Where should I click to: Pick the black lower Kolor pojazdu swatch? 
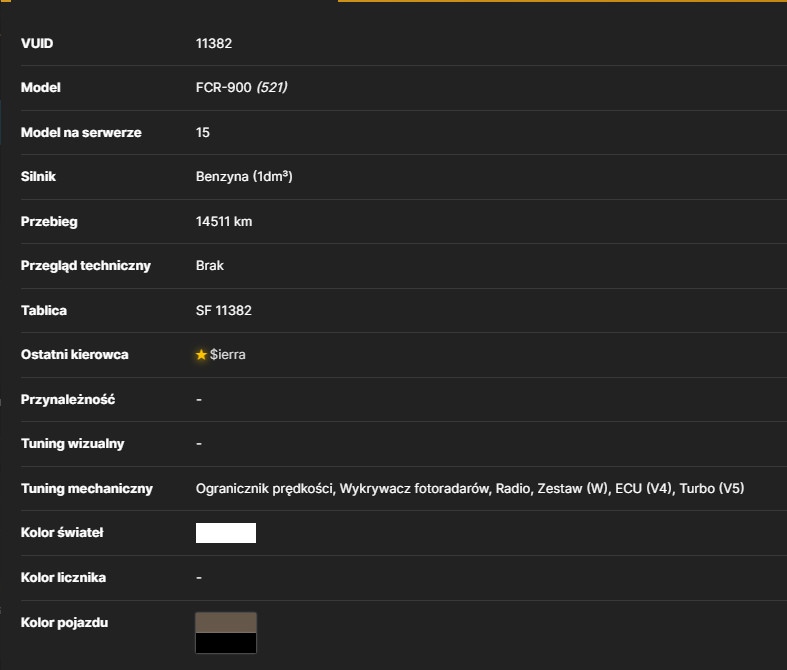tap(226, 643)
